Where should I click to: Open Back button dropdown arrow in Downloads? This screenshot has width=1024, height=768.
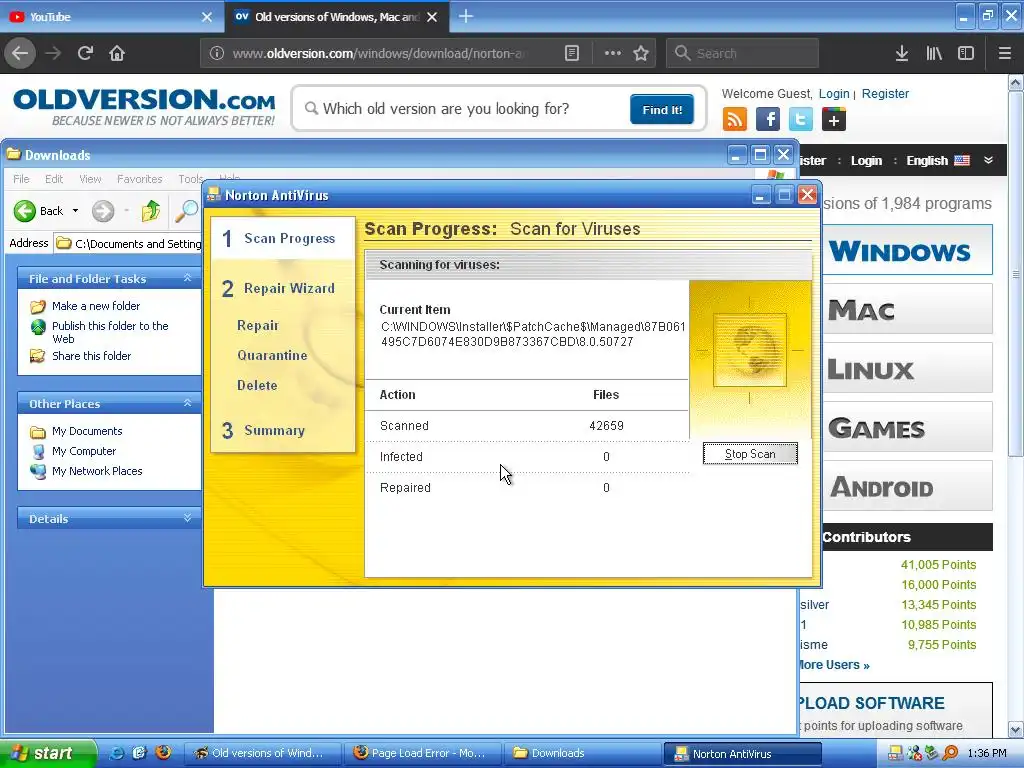tap(76, 211)
